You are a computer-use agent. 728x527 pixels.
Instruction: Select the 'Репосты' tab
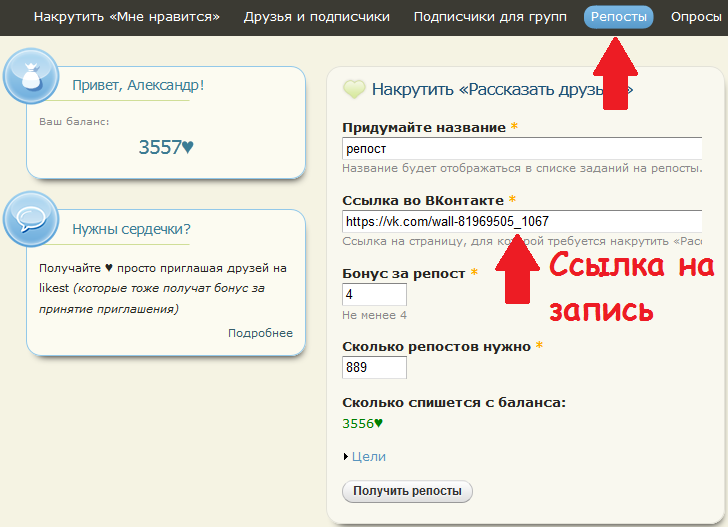point(618,17)
